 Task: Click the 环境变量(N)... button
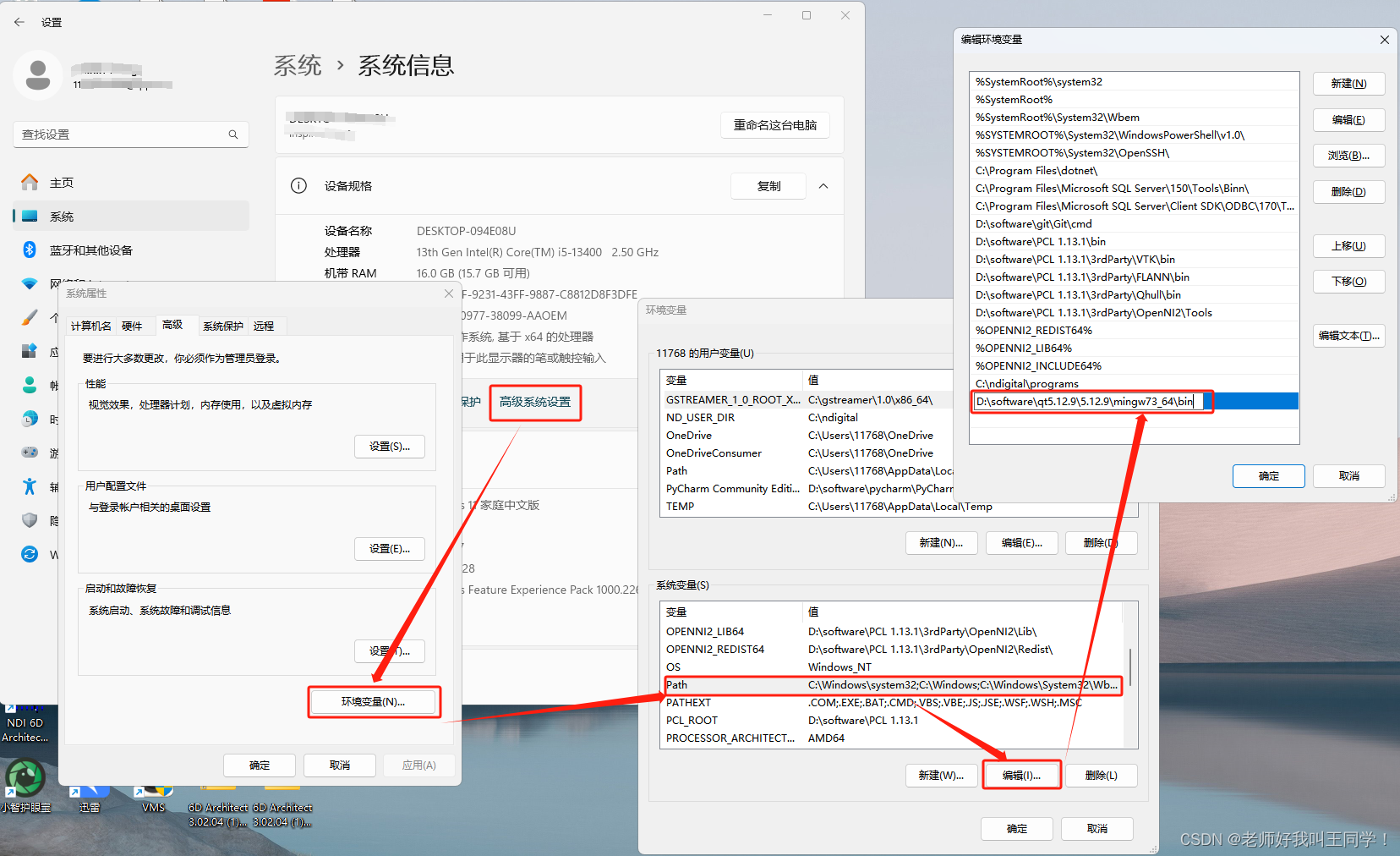pyautogui.click(x=374, y=702)
